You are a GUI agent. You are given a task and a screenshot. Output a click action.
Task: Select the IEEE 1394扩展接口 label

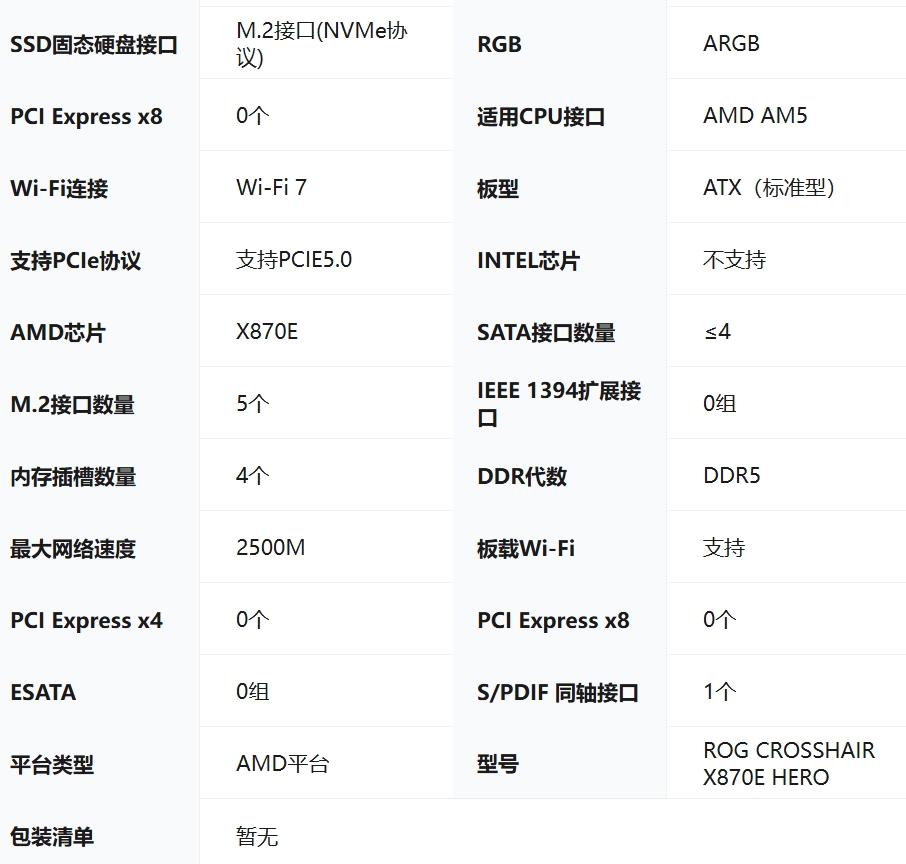pyautogui.click(x=559, y=404)
